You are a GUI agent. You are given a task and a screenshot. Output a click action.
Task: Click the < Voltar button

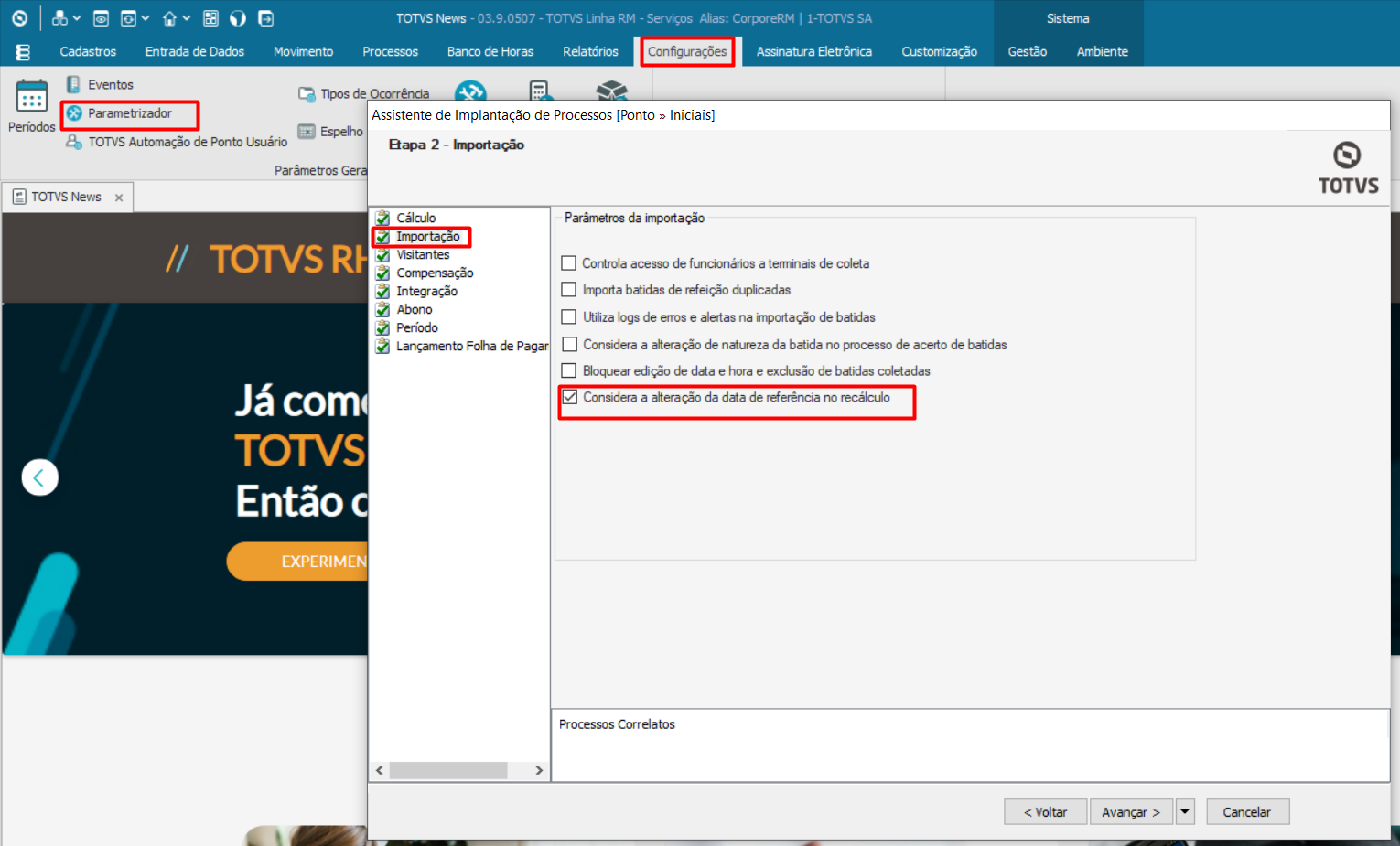coord(1045,812)
